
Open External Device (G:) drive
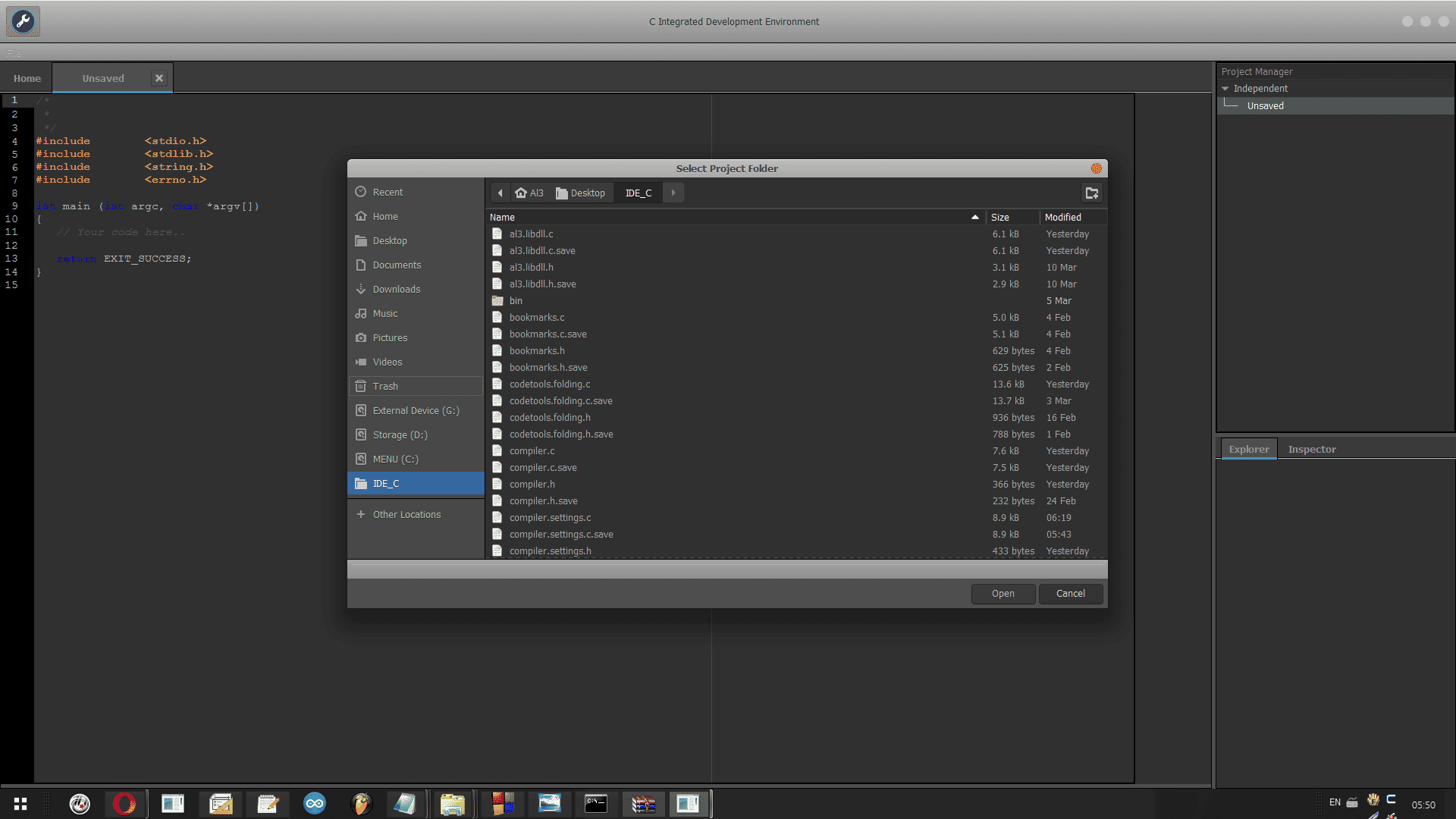[416, 410]
